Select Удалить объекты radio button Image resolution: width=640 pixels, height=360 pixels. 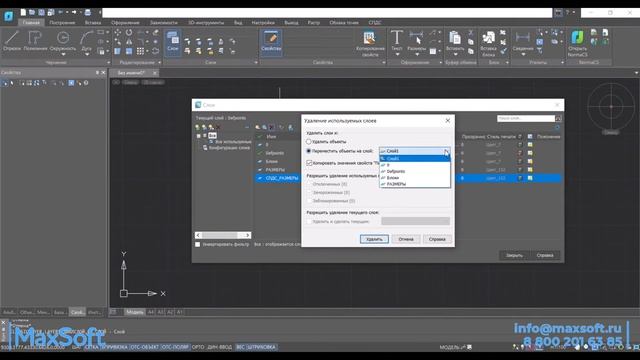(x=309, y=142)
